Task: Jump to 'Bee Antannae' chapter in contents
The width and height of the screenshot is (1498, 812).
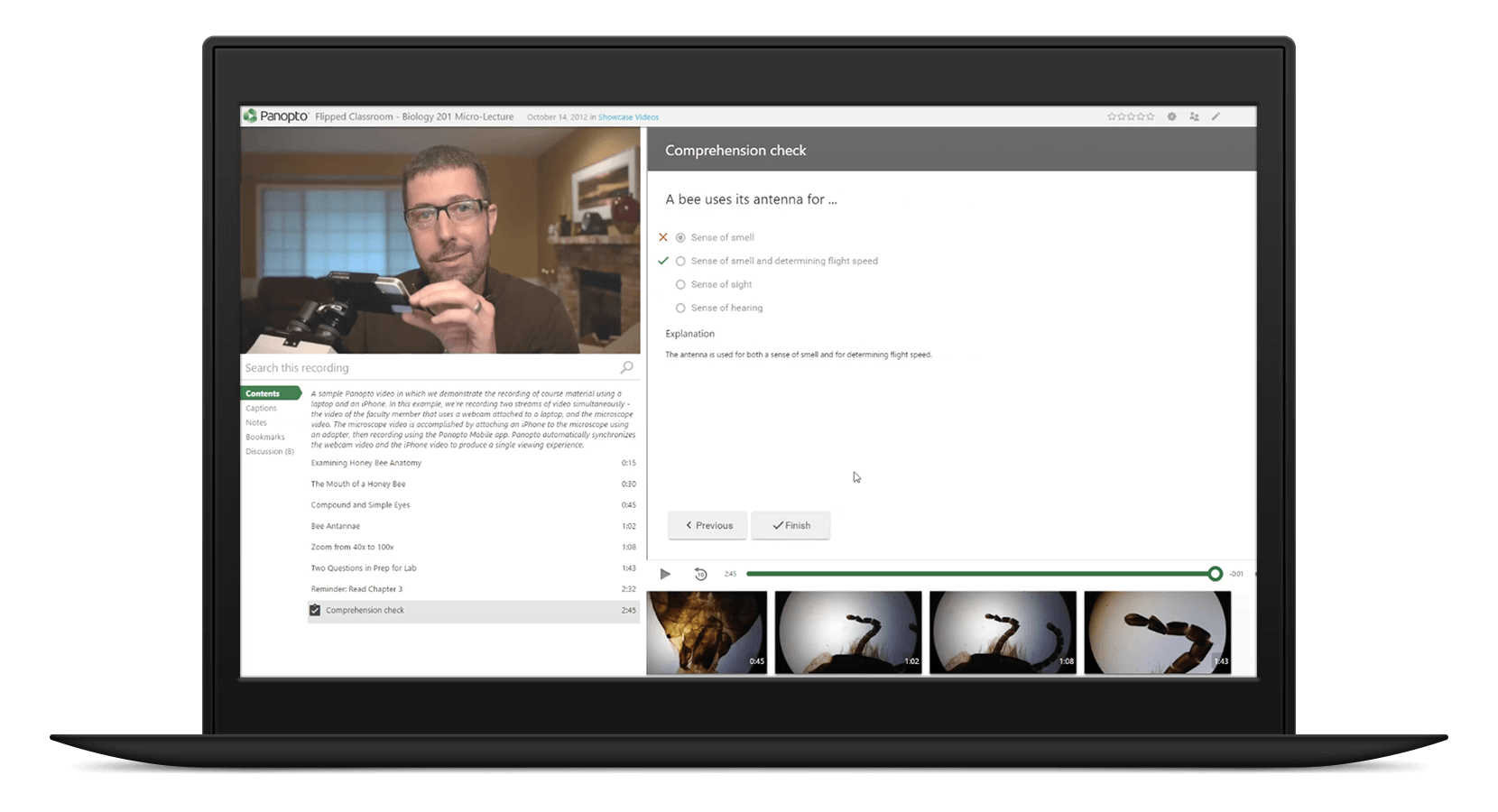Action: click(x=336, y=526)
